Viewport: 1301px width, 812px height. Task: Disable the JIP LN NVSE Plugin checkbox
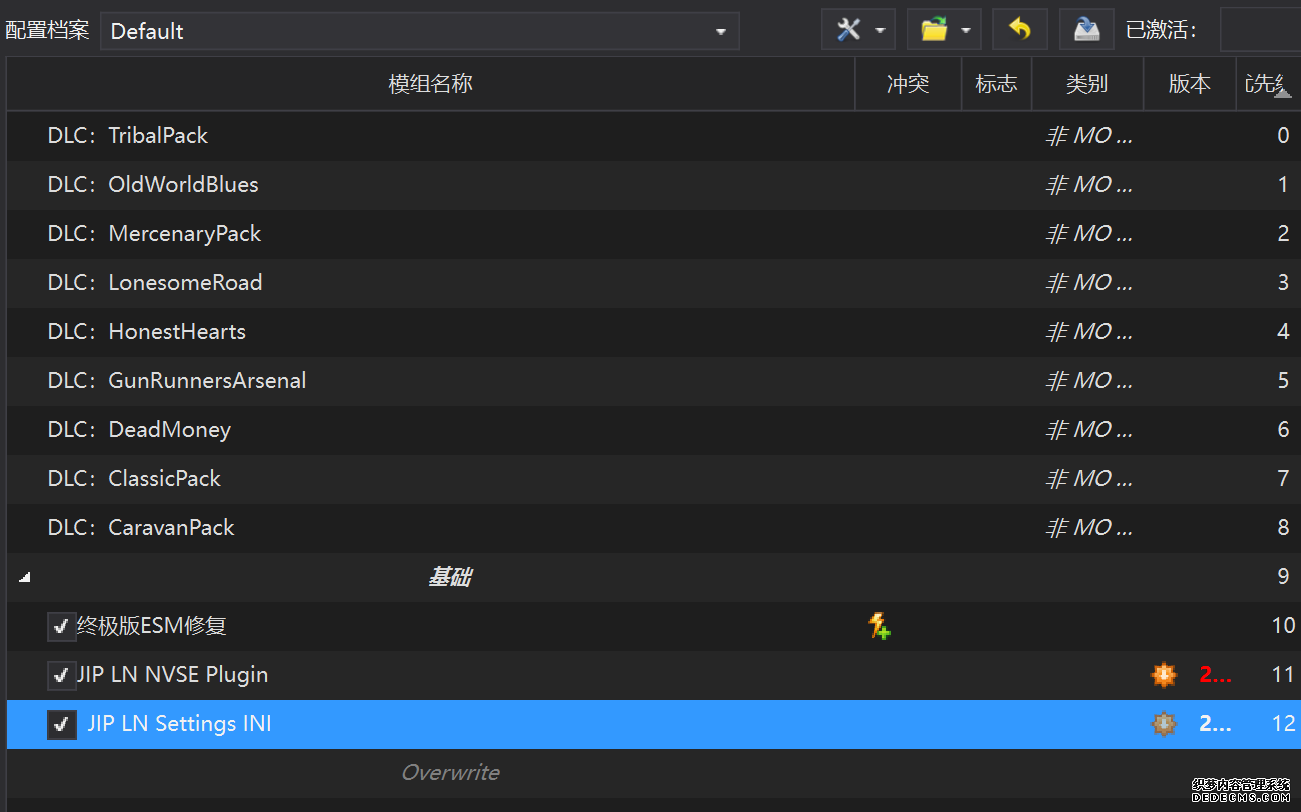coord(62,676)
